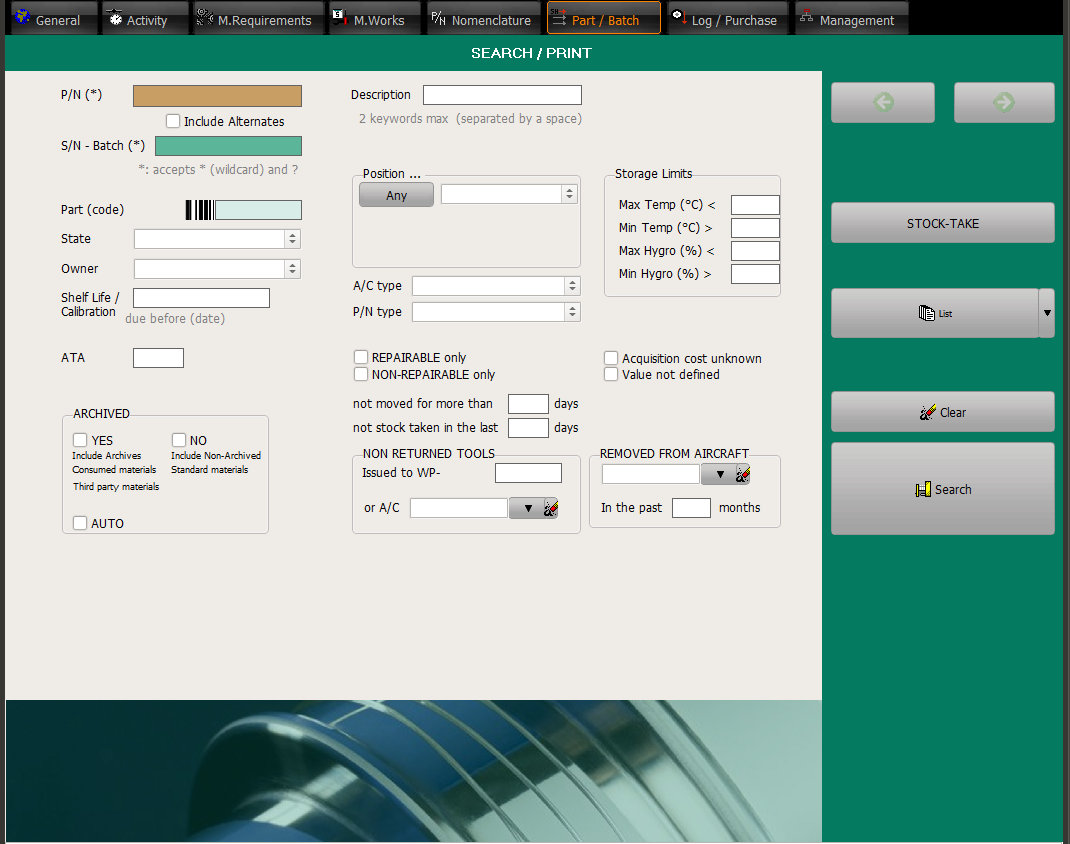Click the M.Works tab icon

[x=339, y=18]
